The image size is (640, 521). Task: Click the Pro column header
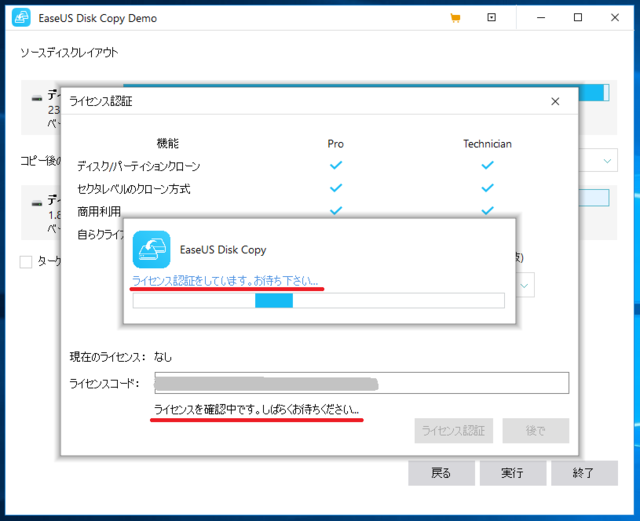(x=336, y=144)
